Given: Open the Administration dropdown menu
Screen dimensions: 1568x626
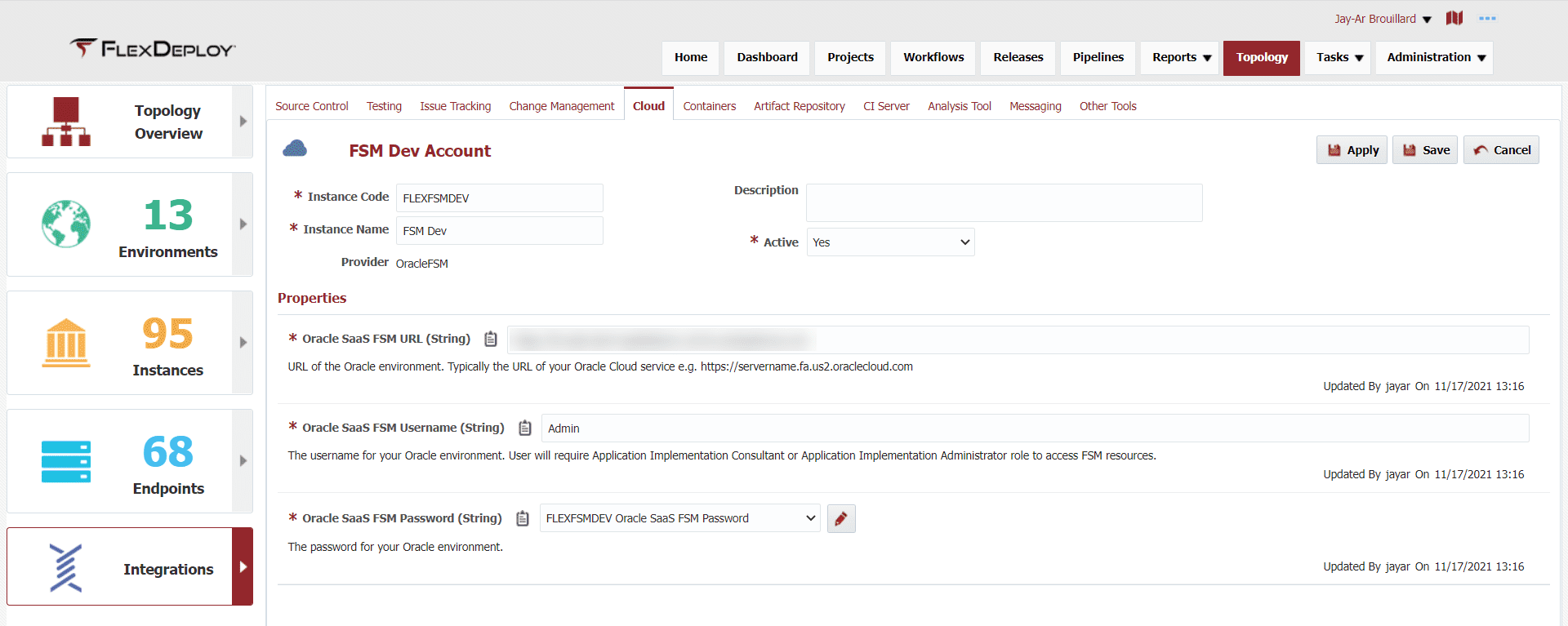Looking at the screenshot, I should tap(1434, 58).
